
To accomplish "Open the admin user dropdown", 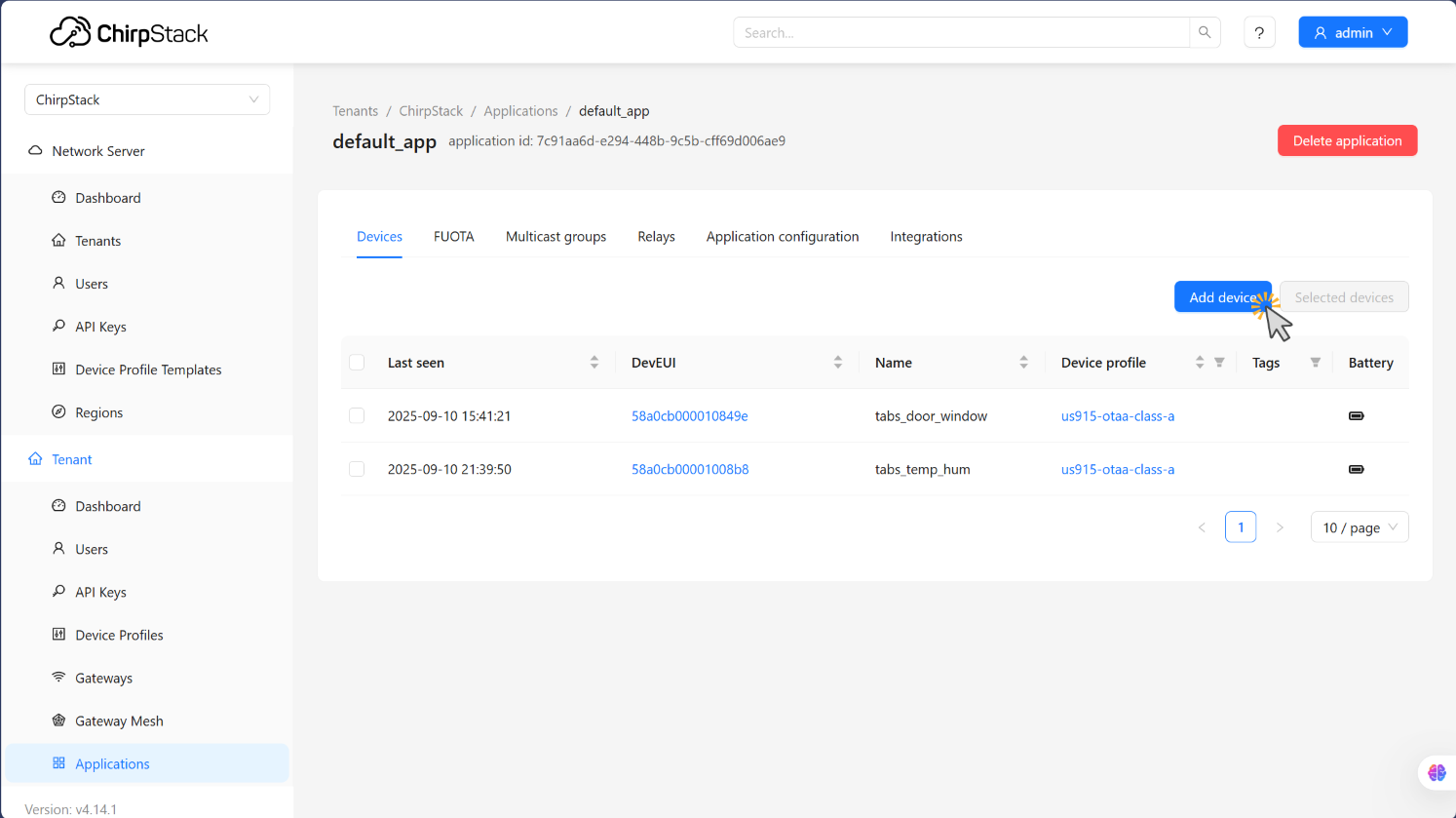I will pos(1353,32).
